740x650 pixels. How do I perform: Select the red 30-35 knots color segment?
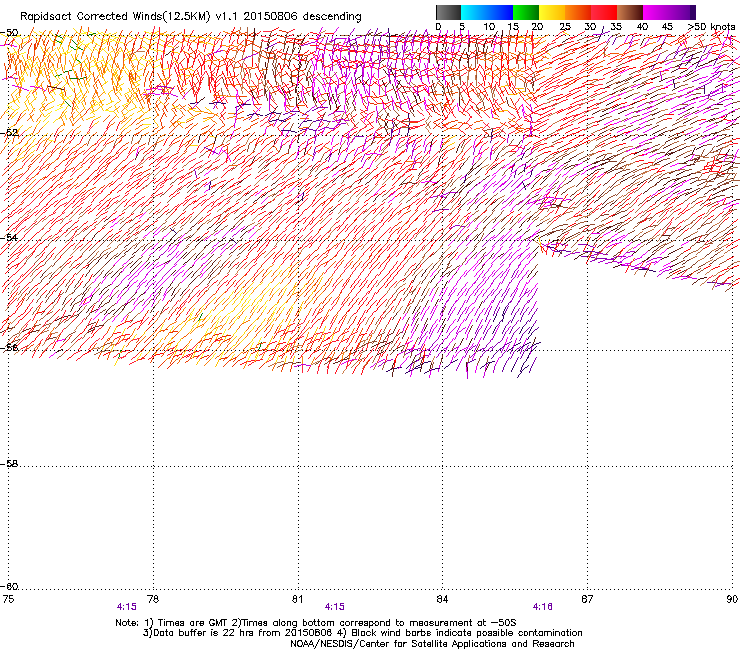(x=604, y=12)
